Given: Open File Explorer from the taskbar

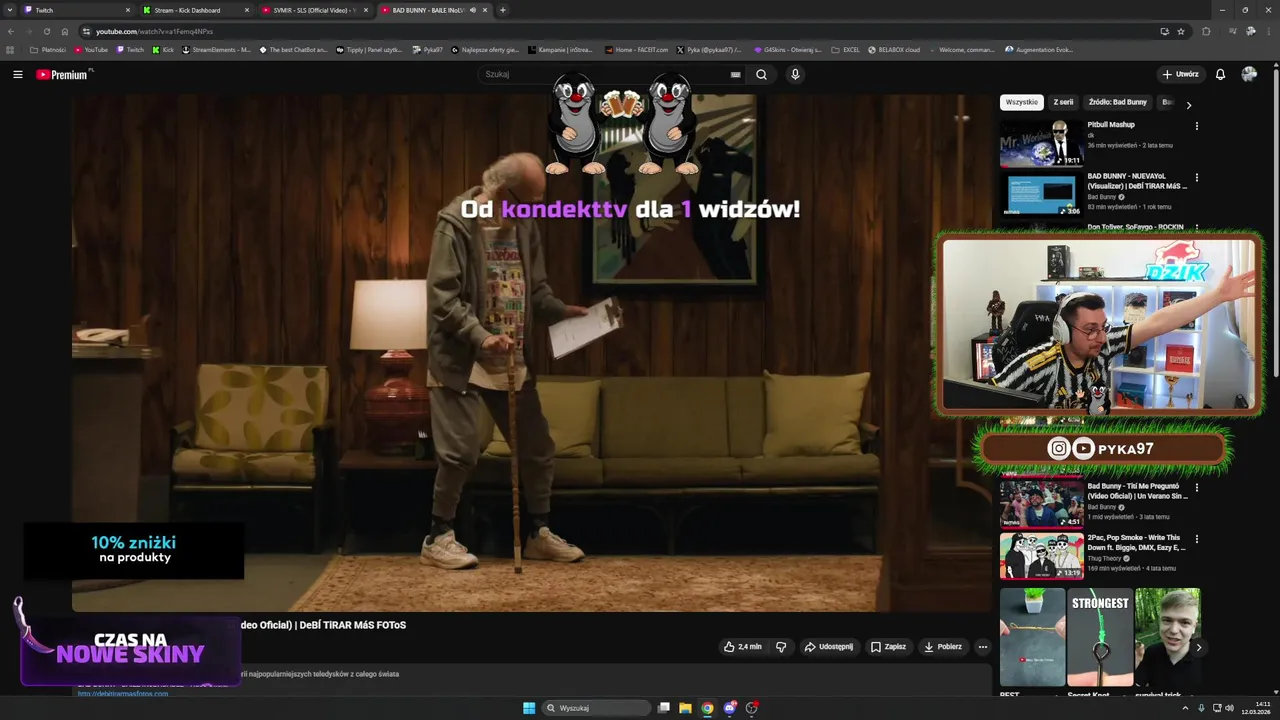Looking at the screenshot, I should coord(685,708).
